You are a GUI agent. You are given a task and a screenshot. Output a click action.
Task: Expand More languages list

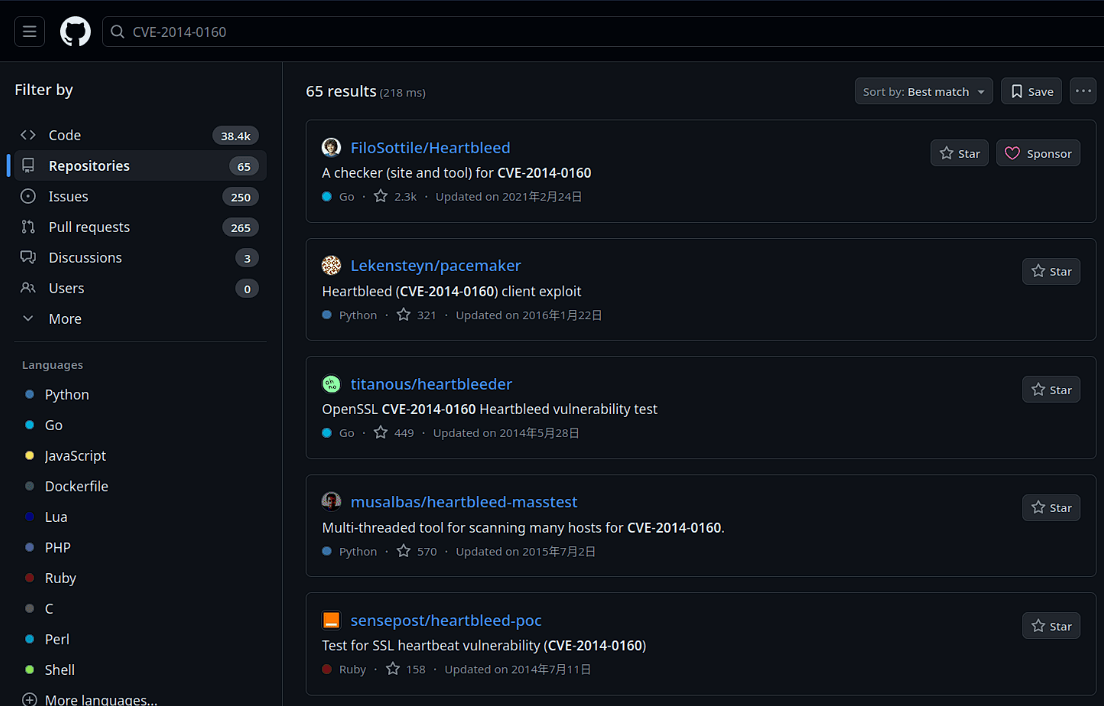pyautogui.click(x=90, y=700)
